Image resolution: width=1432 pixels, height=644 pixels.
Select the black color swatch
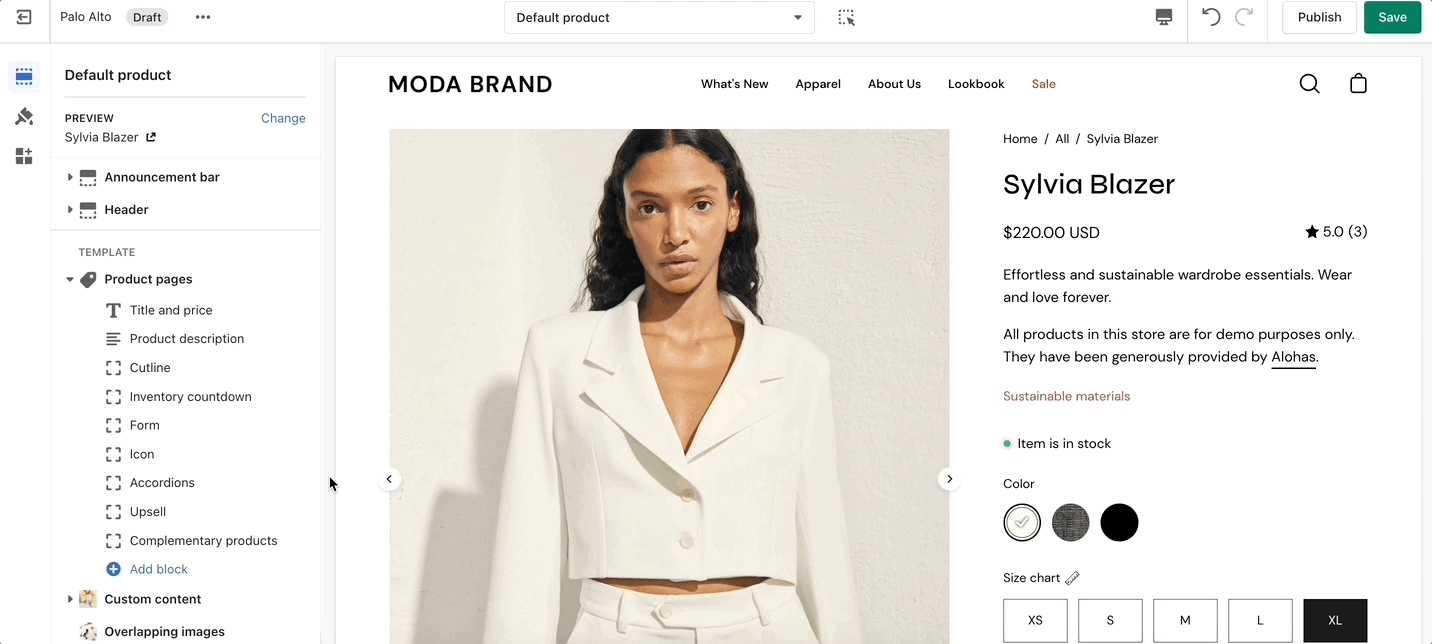point(1119,522)
